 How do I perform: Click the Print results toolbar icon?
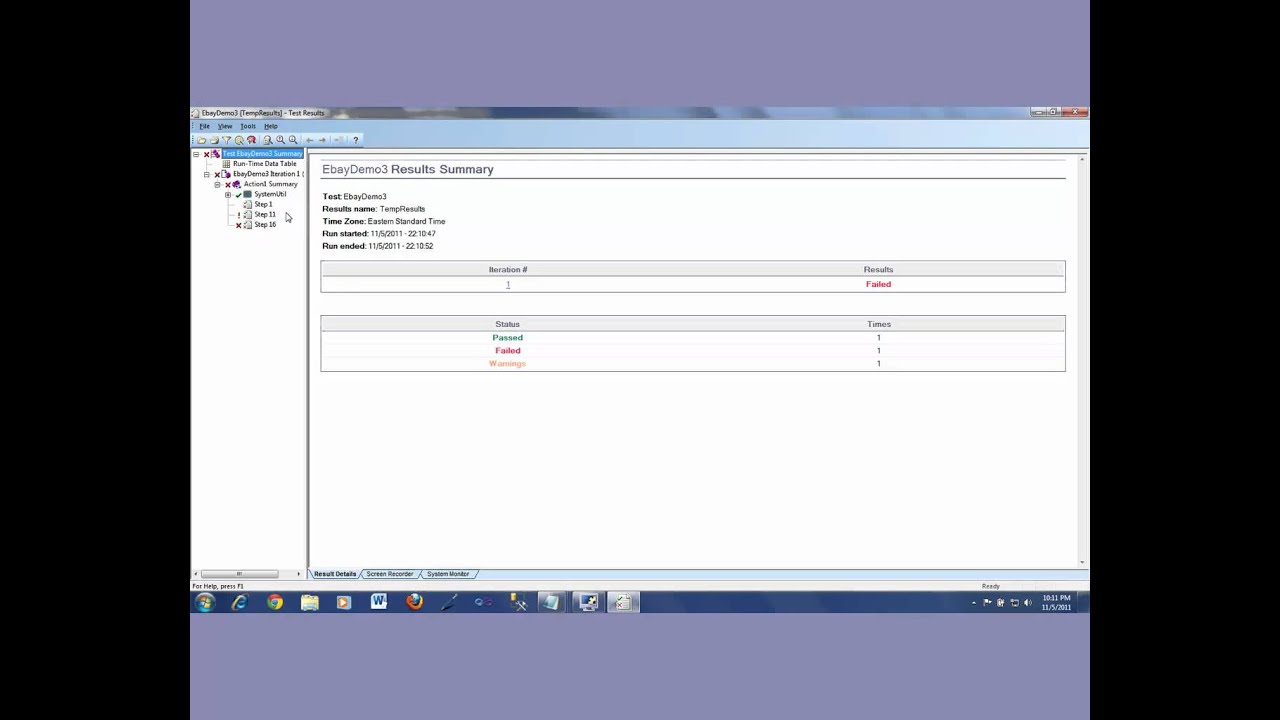click(214, 140)
